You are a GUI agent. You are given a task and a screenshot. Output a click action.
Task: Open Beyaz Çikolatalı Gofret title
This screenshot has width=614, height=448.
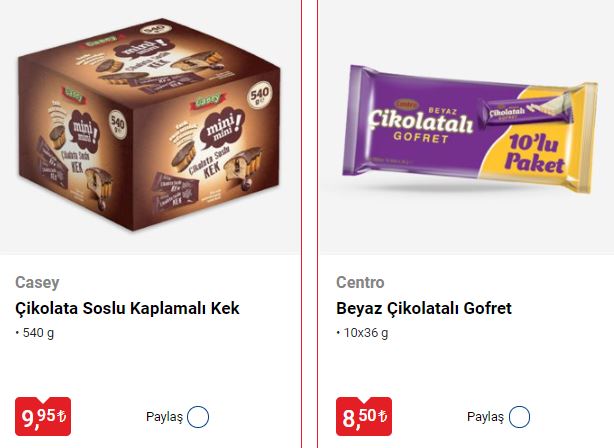click(x=424, y=308)
